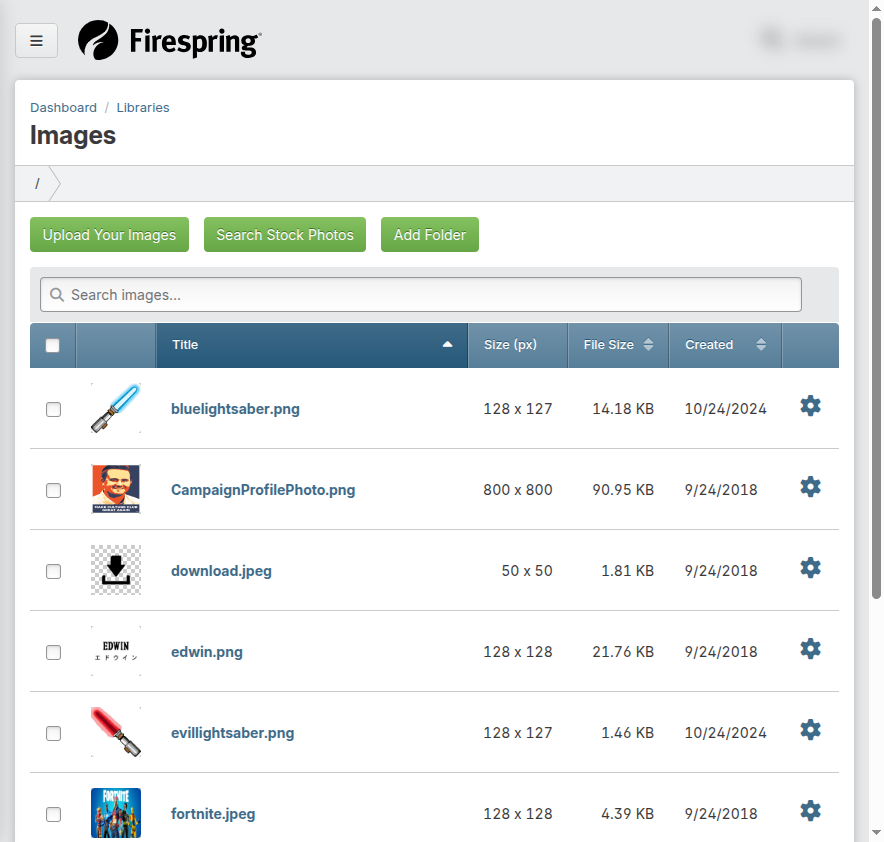The image size is (884, 842).
Task: Check the edwin.png row checkbox
Action: point(54,653)
